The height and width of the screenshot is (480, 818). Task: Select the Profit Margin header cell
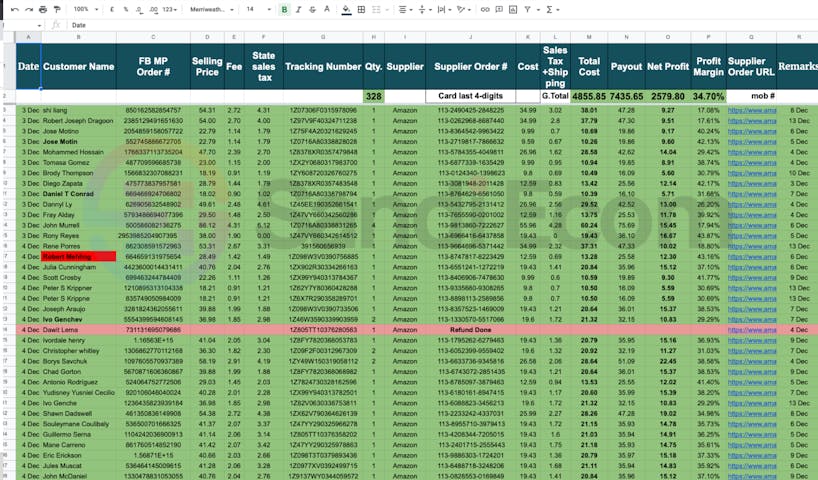708,66
